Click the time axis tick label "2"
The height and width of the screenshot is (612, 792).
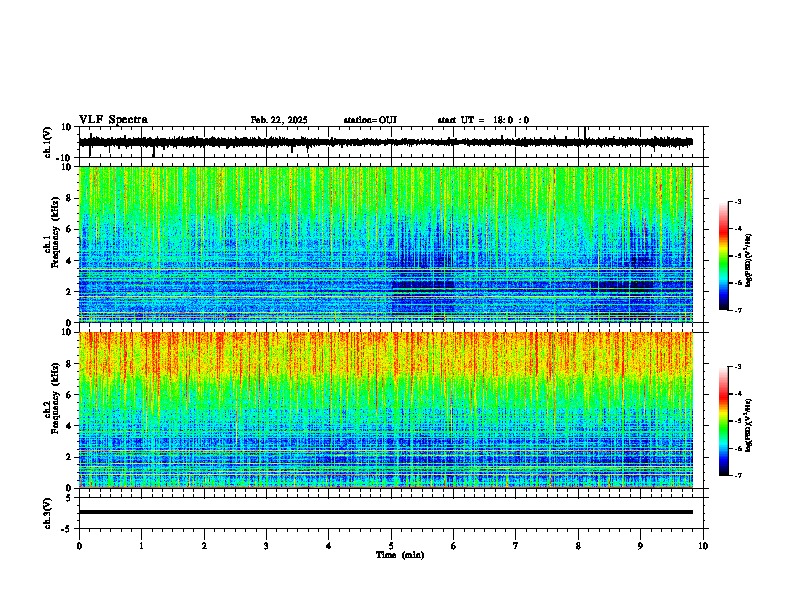coord(204,546)
